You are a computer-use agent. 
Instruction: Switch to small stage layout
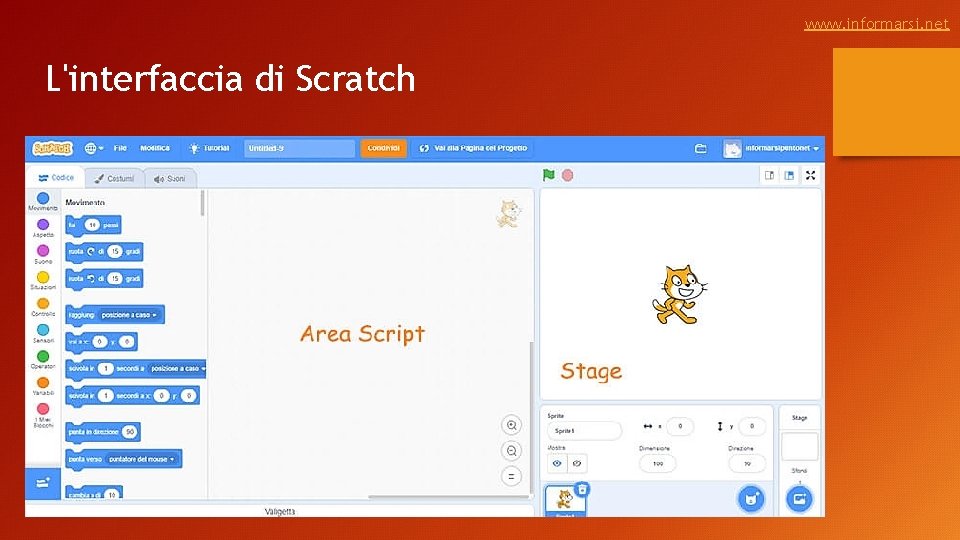tap(770, 176)
